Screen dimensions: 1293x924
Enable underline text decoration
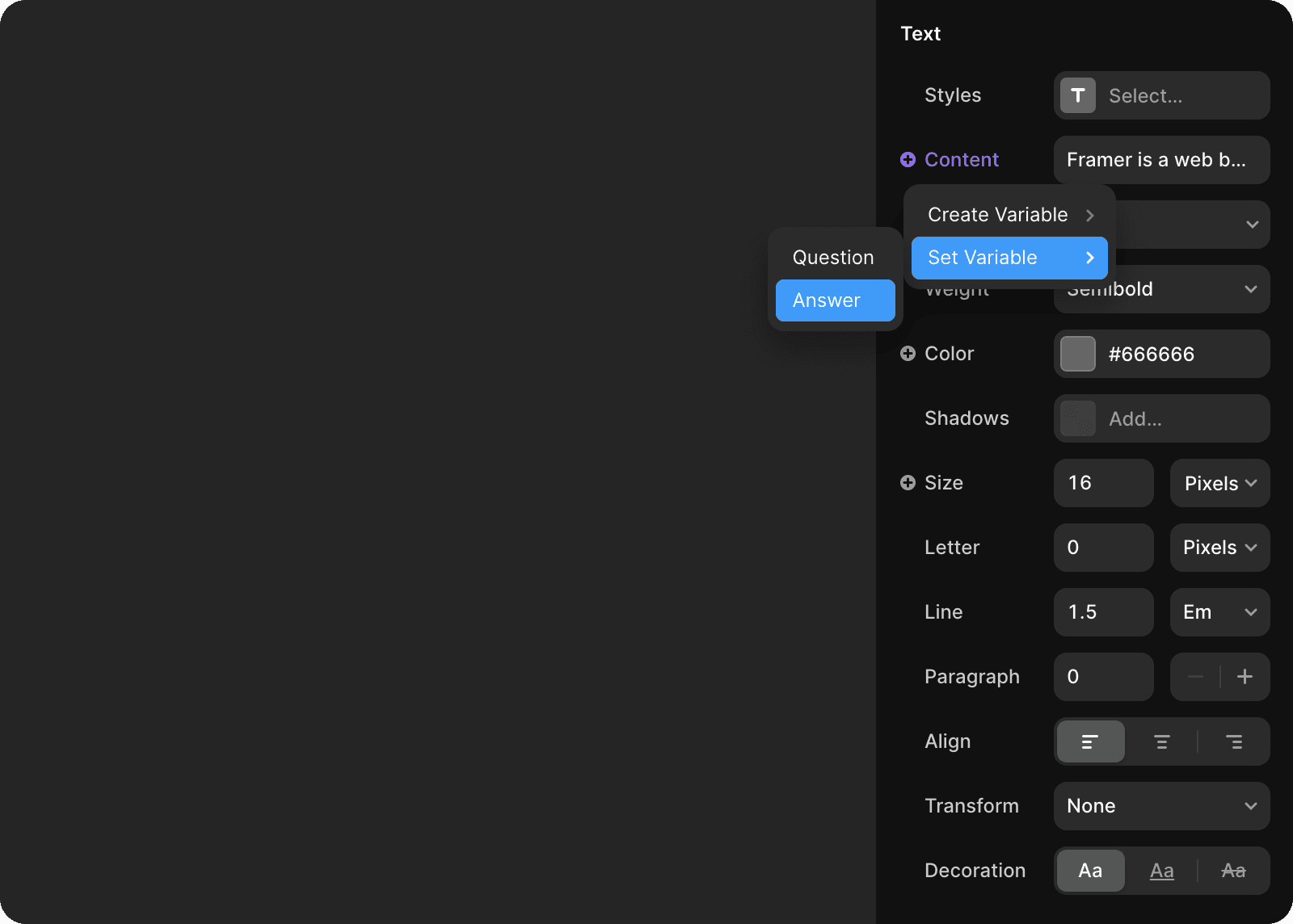pos(1161,871)
